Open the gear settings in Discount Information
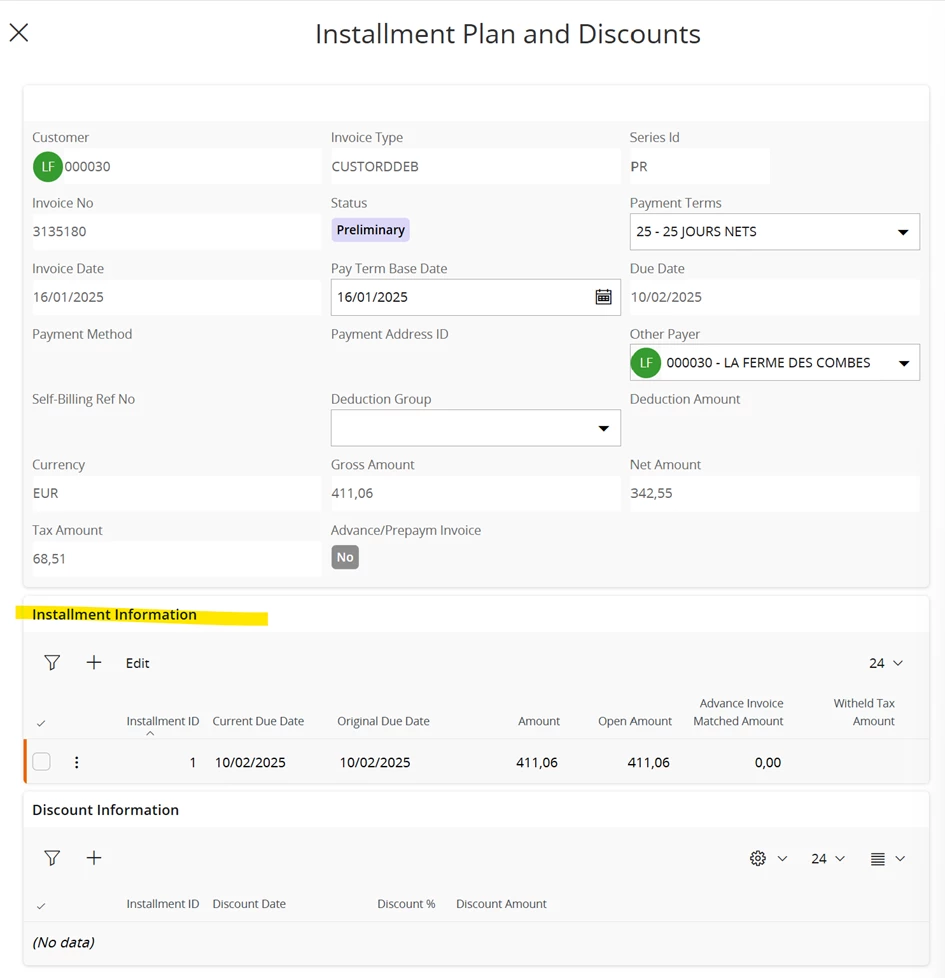945x978 pixels. coord(757,858)
